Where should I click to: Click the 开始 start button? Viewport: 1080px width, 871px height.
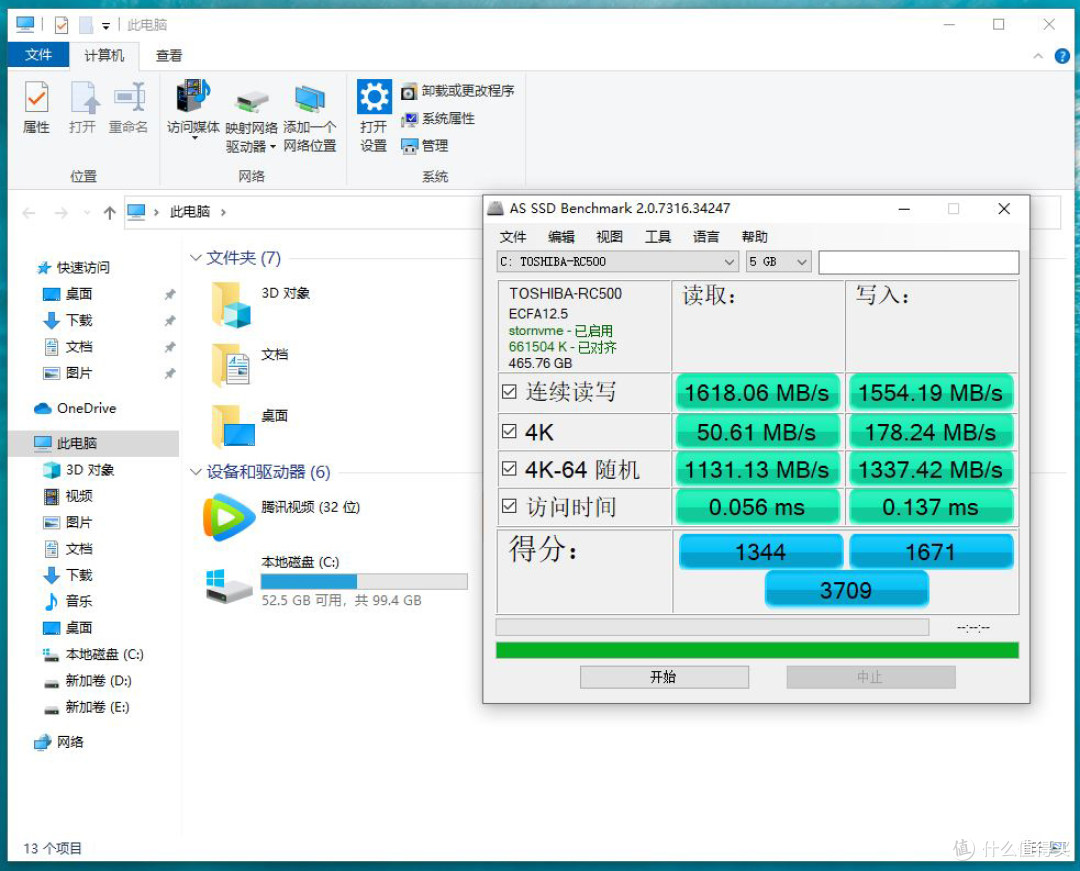tap(664, 677)
